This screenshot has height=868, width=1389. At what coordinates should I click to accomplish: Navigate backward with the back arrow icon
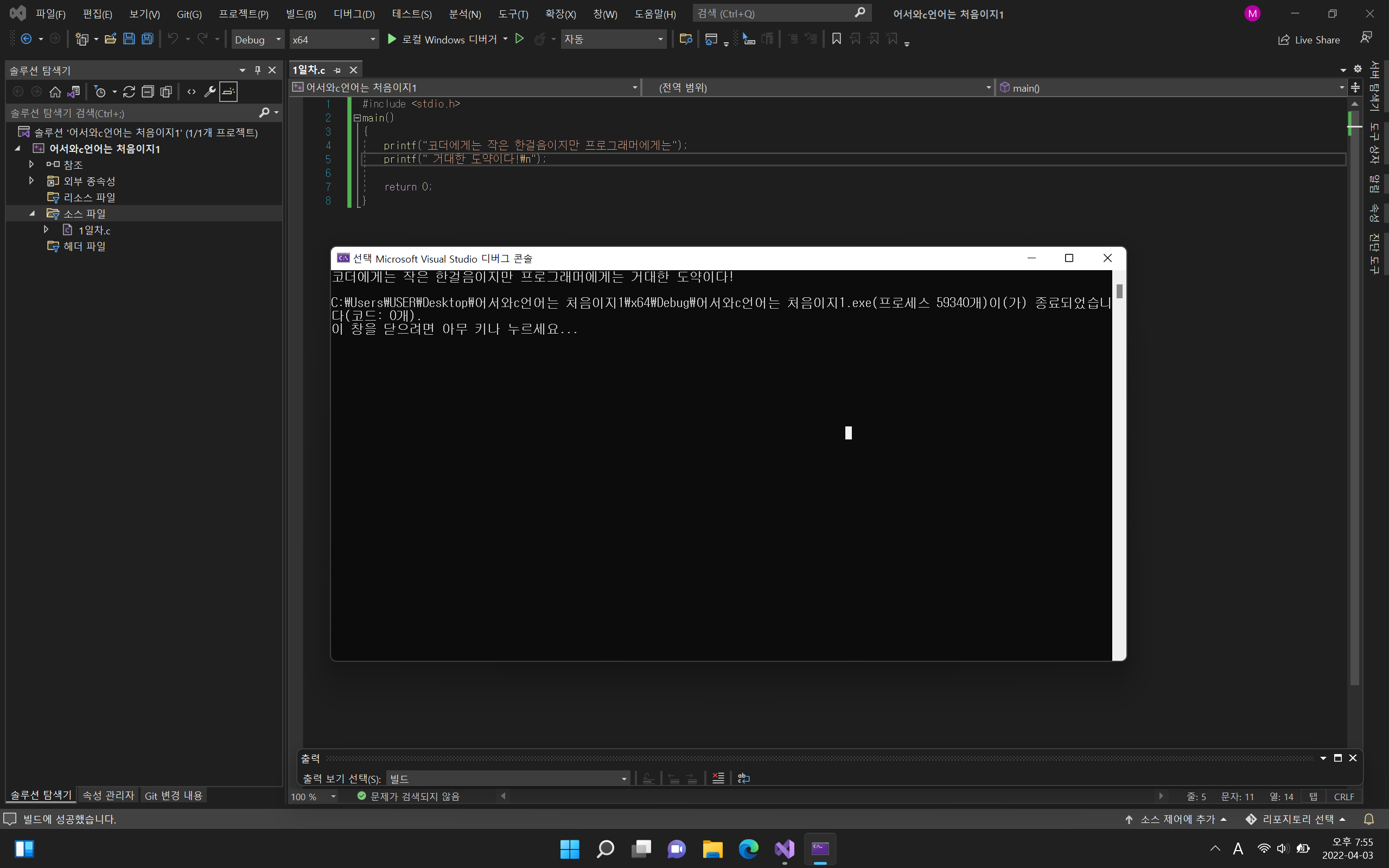click(x=26, y=39)
